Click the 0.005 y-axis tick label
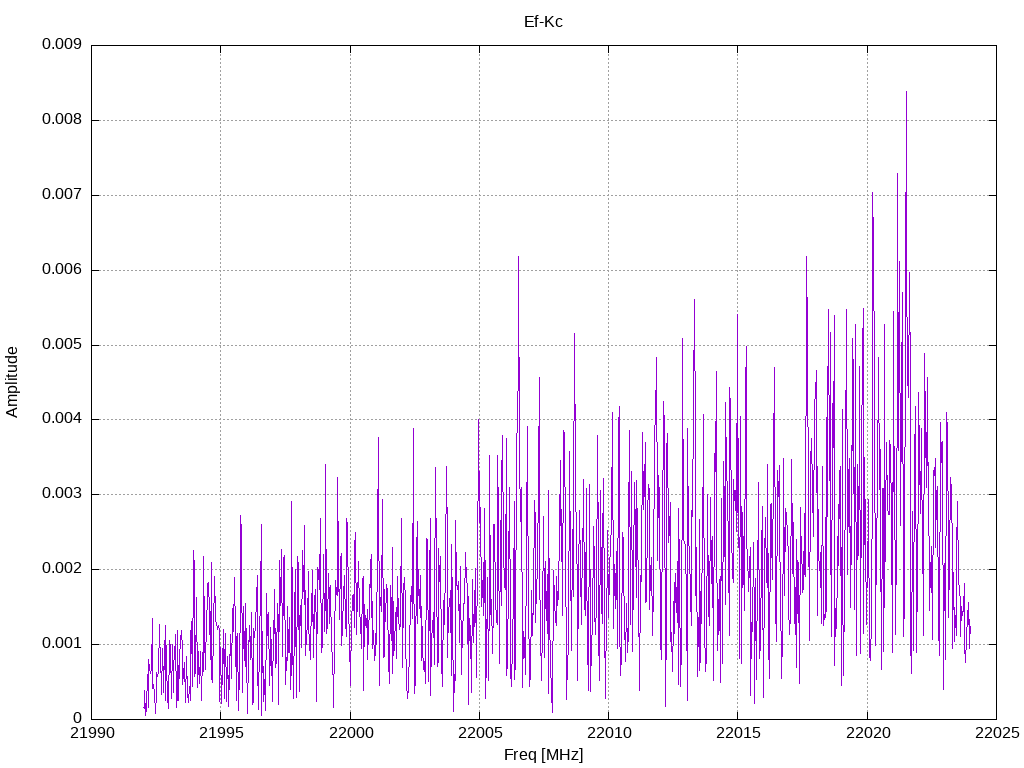 point(62,345)
